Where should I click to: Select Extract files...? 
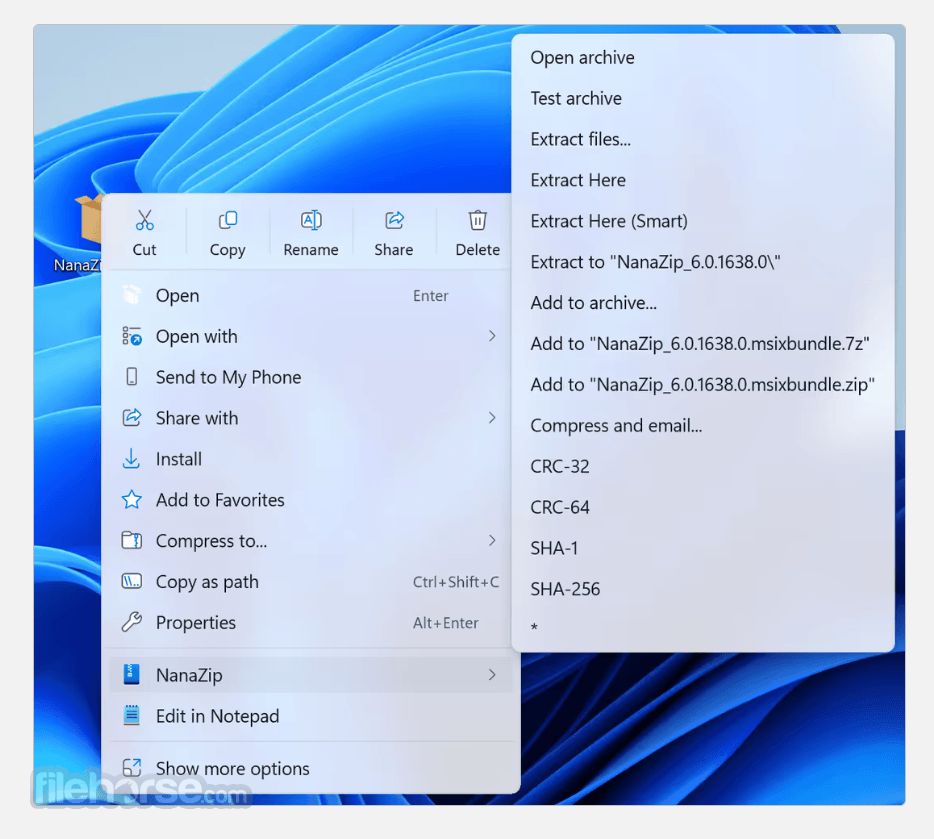(x=703, y=139)
